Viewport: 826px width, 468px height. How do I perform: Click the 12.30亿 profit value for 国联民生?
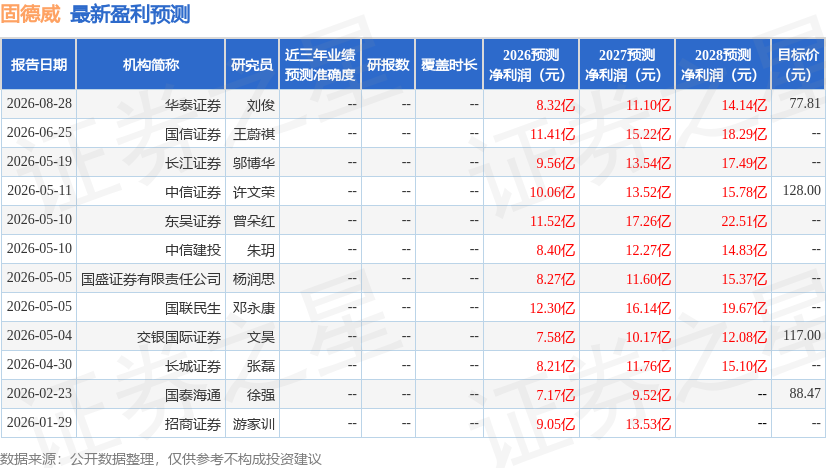click(x=552, y=308)
